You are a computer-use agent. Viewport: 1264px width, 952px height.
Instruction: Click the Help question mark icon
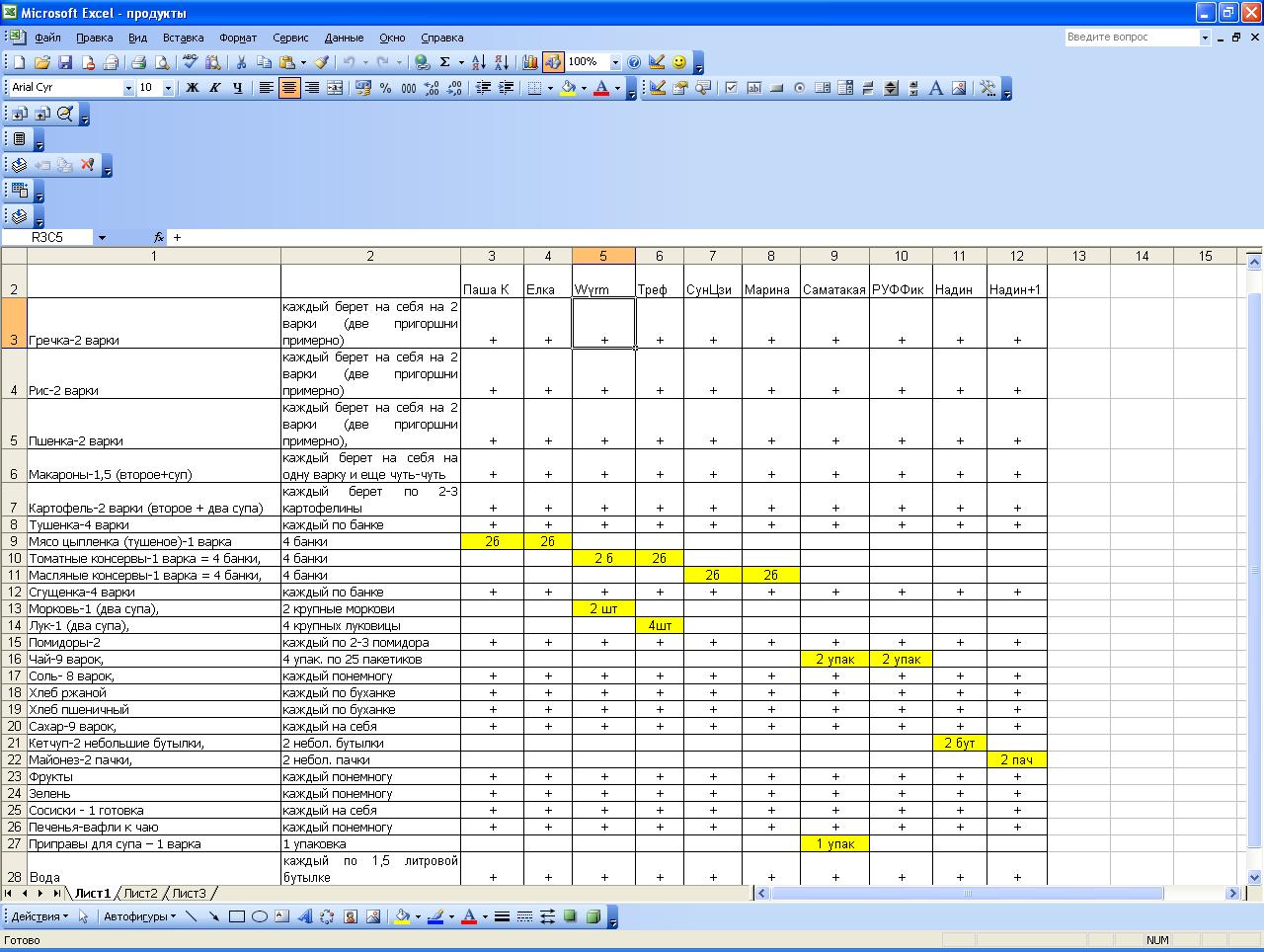tap(634, 62)
